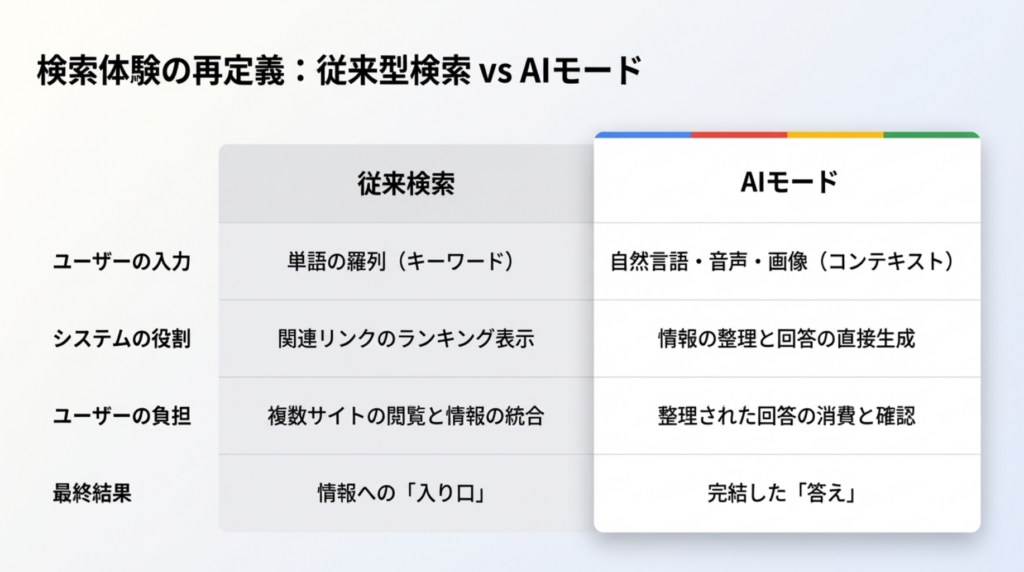Select the ユーザーの入力 row label
1024x572 pixels.
(122, 262)
